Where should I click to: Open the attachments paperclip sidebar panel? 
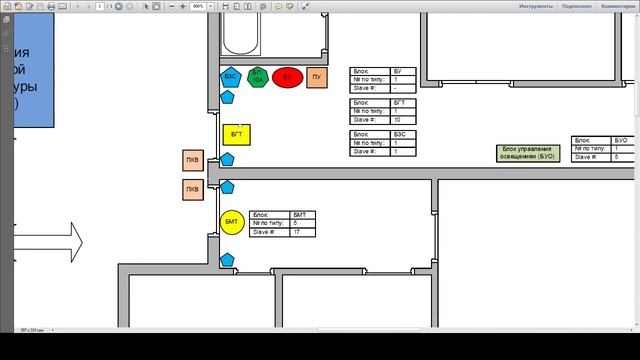pos(7,34)
